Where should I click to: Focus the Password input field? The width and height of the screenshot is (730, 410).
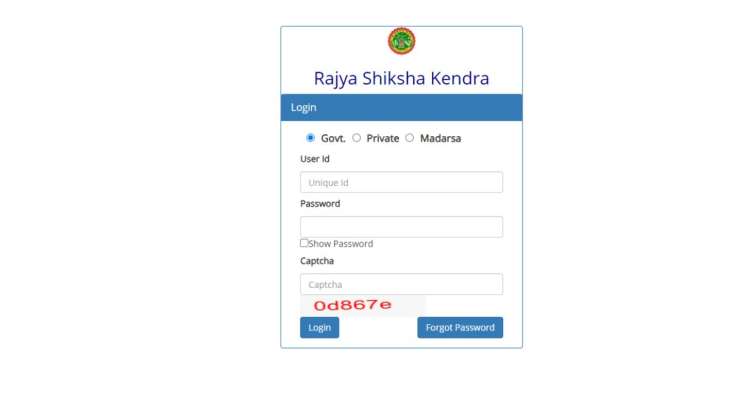[x=401, y=227]
